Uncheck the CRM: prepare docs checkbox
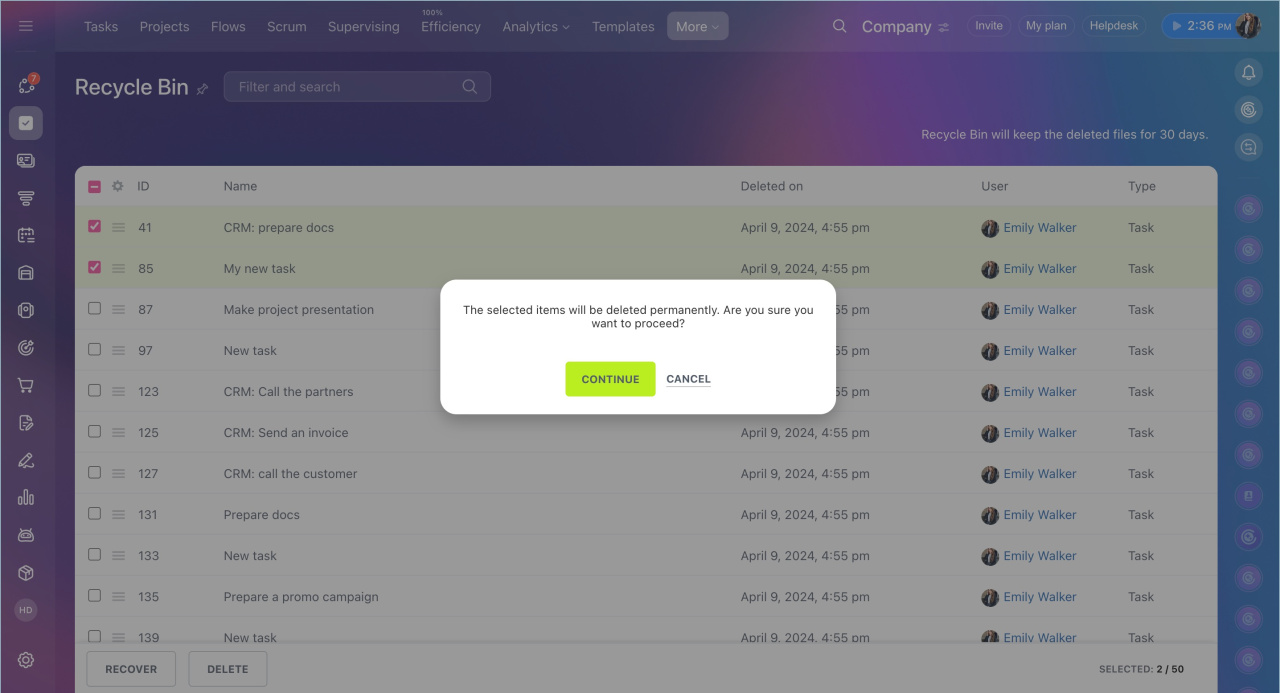 click(x=95, y=227)
